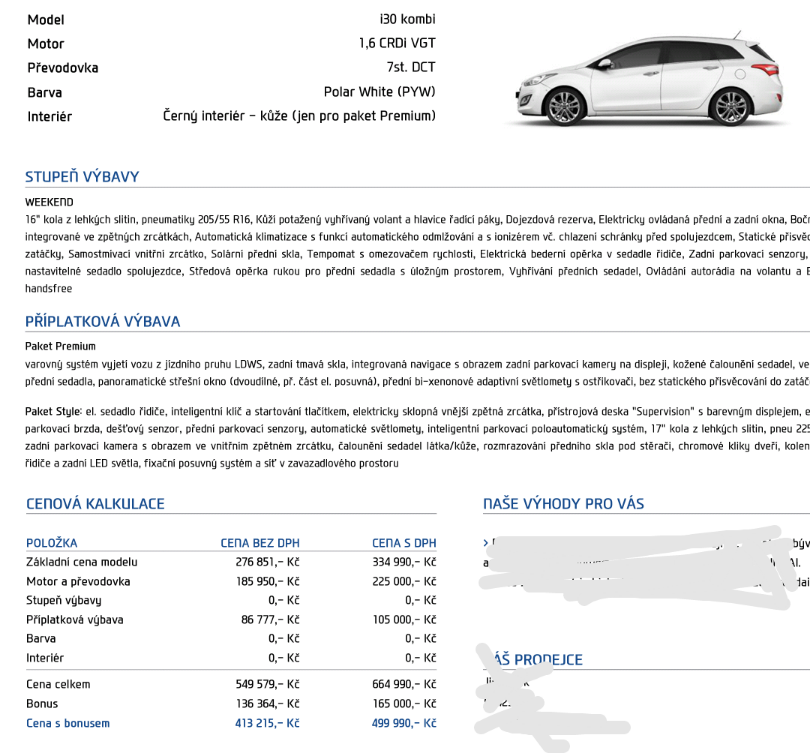Click the 'Paket Premium' title

[60, 346]
